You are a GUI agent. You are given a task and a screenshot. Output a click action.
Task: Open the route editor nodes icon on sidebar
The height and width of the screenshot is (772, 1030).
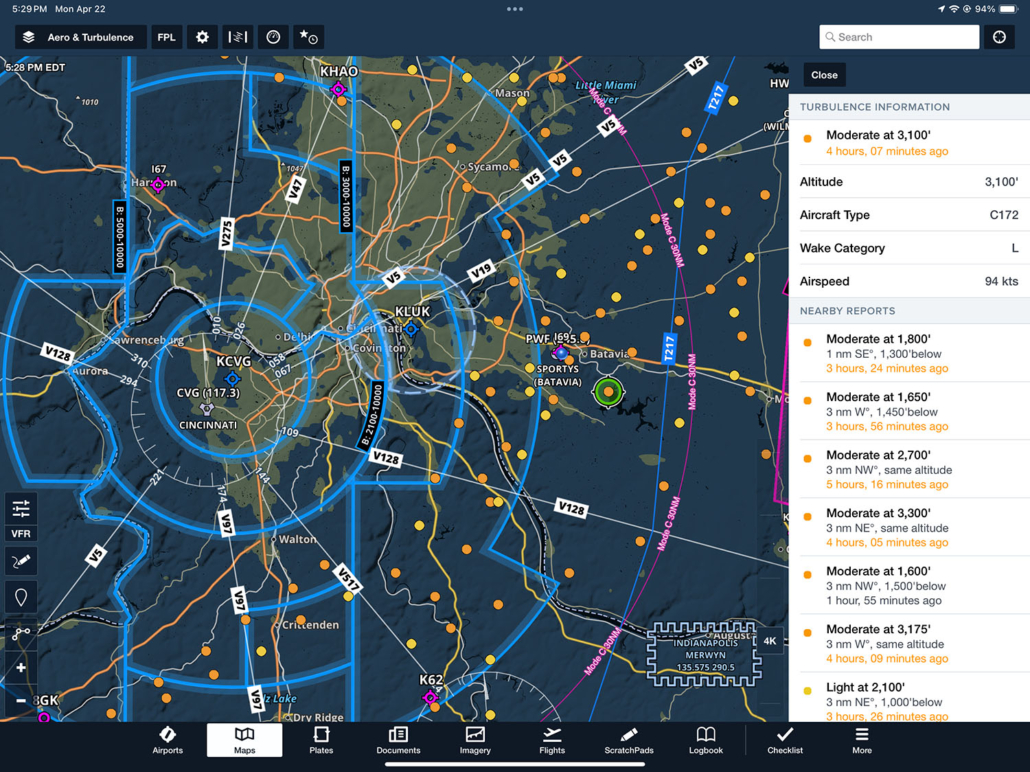[x=20, y=633]
